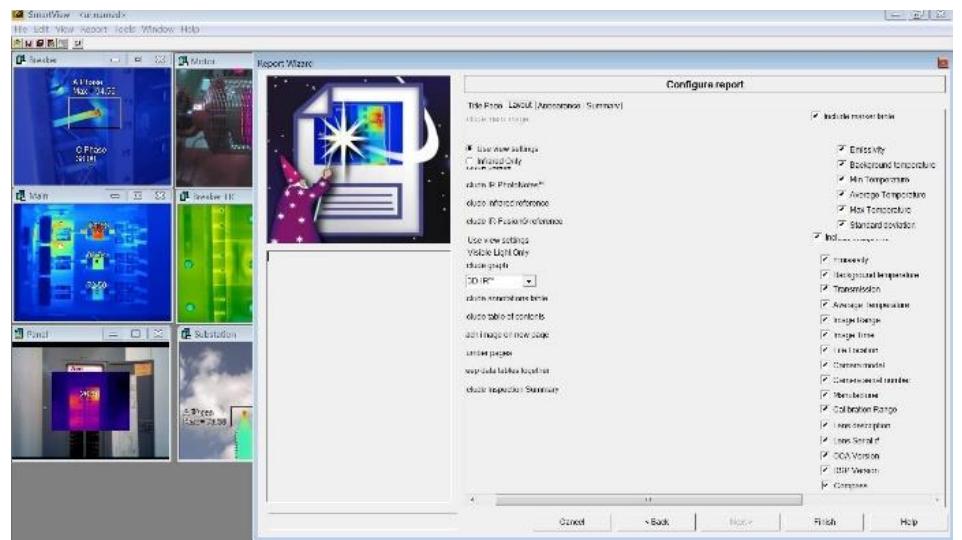Click the red icon at Report Wizard title bar
The image size is (962, 540).
(x=943, y=63)
